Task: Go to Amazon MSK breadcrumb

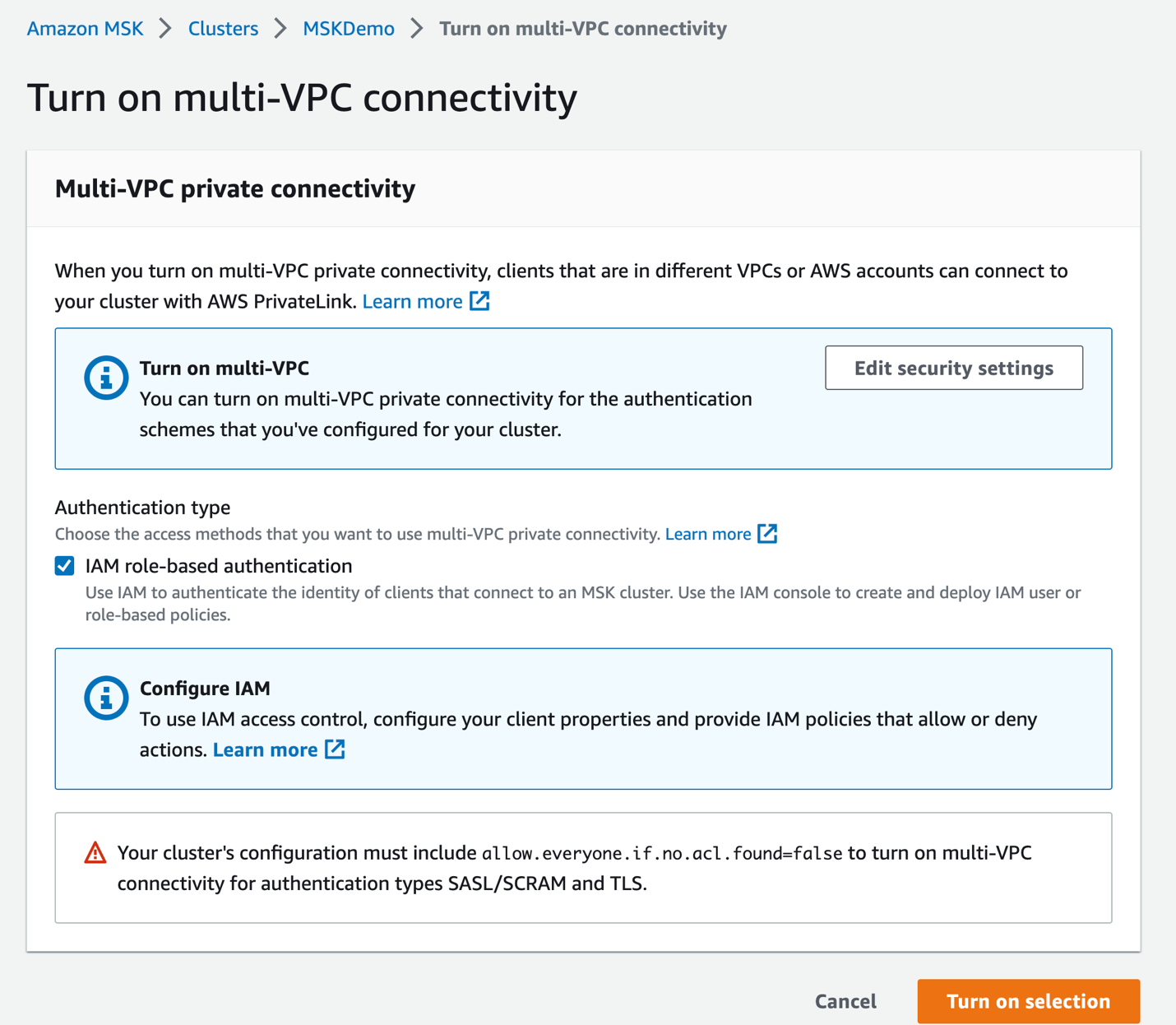Action: tap(85, 29)
